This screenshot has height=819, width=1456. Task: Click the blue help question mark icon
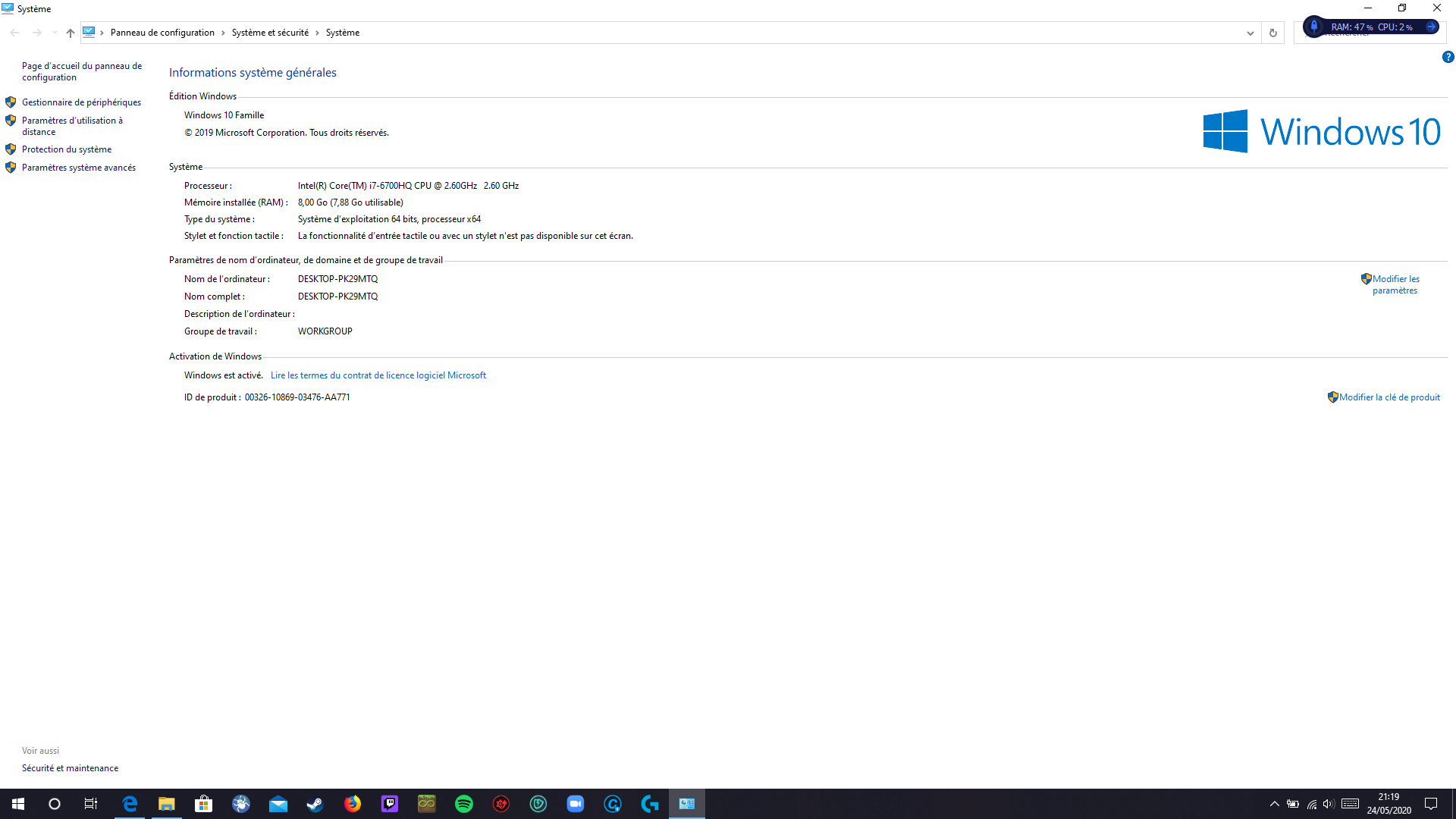(x=1448, y=57)
